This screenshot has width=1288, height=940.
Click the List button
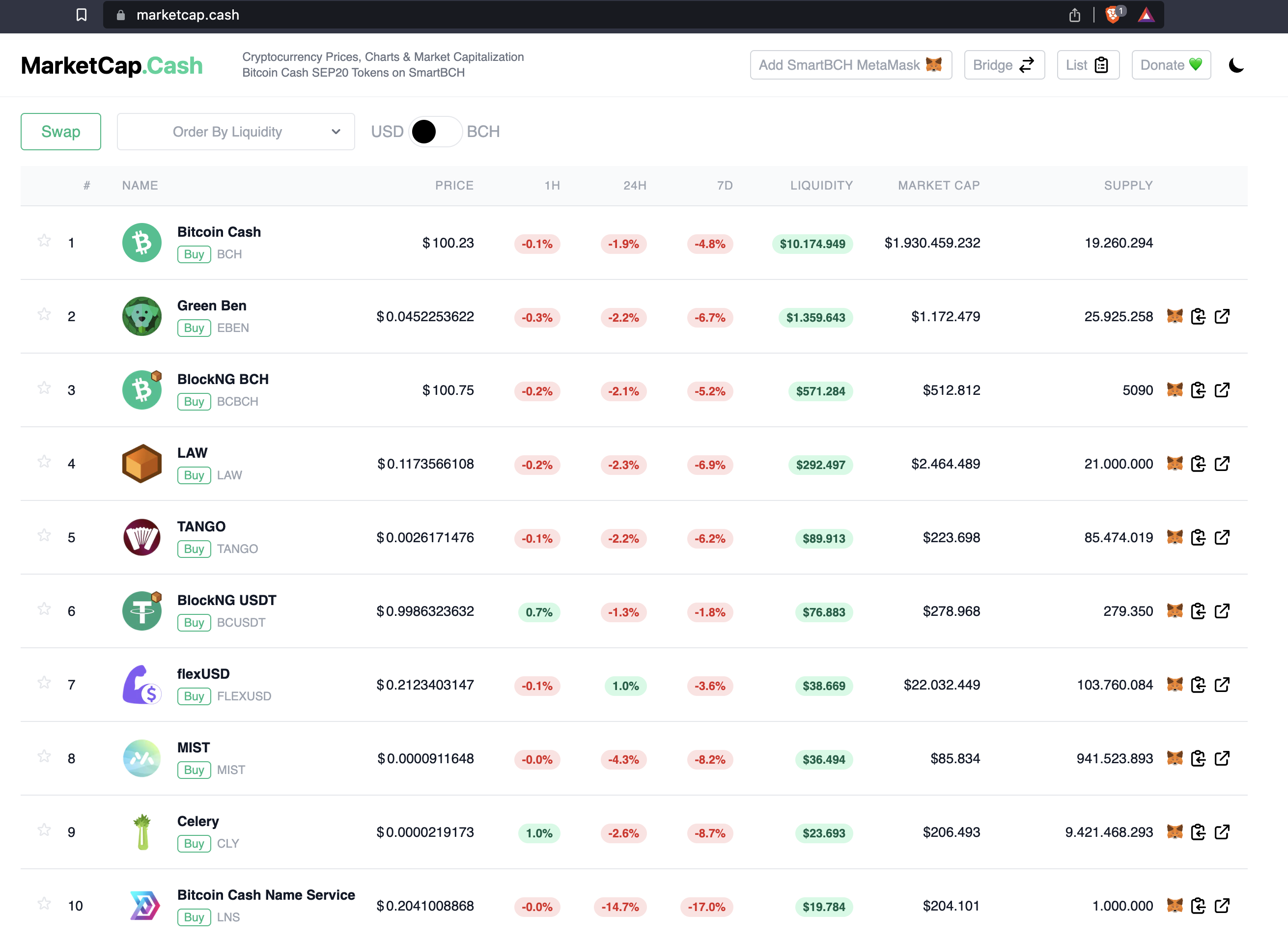tap(1088, 65)
